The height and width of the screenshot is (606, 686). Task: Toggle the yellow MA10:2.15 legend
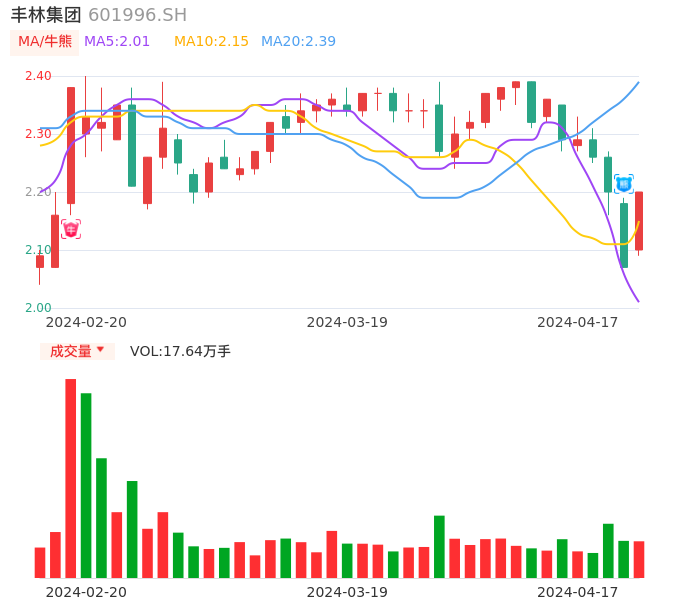211,42
